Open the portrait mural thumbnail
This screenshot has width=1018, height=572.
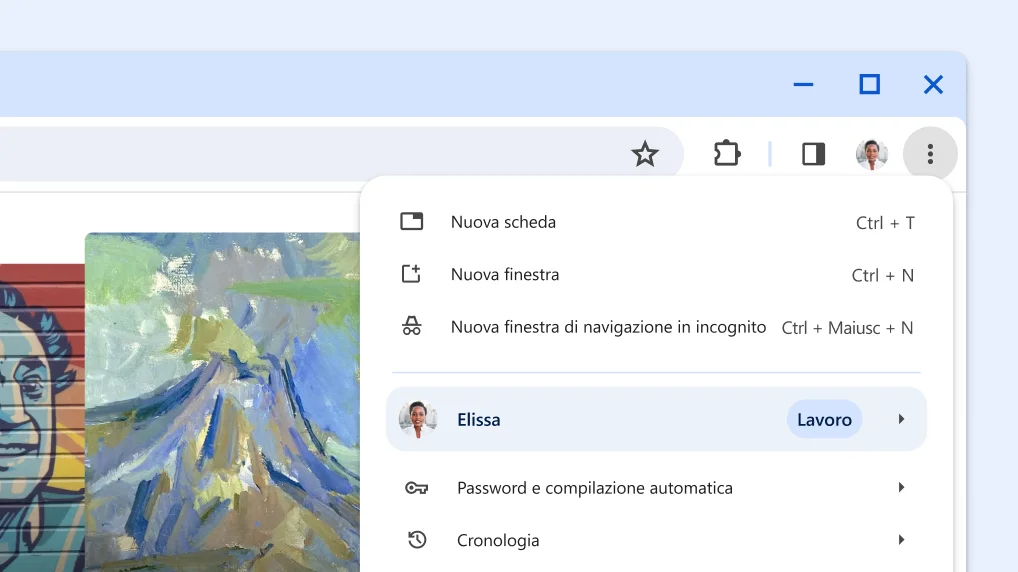(x=42, y=418)
